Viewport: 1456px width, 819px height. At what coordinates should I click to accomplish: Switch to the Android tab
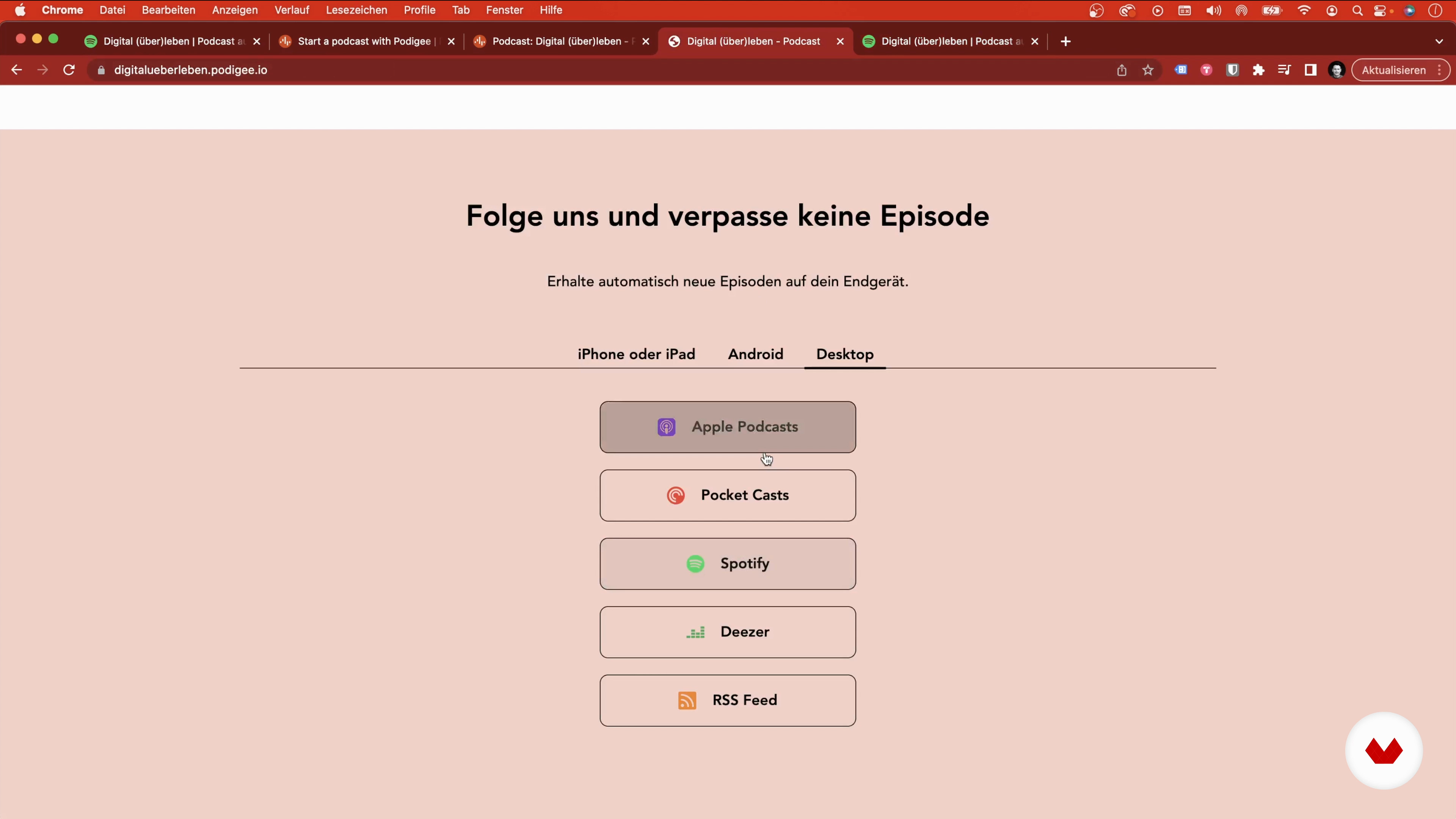(x=755, y=355)
